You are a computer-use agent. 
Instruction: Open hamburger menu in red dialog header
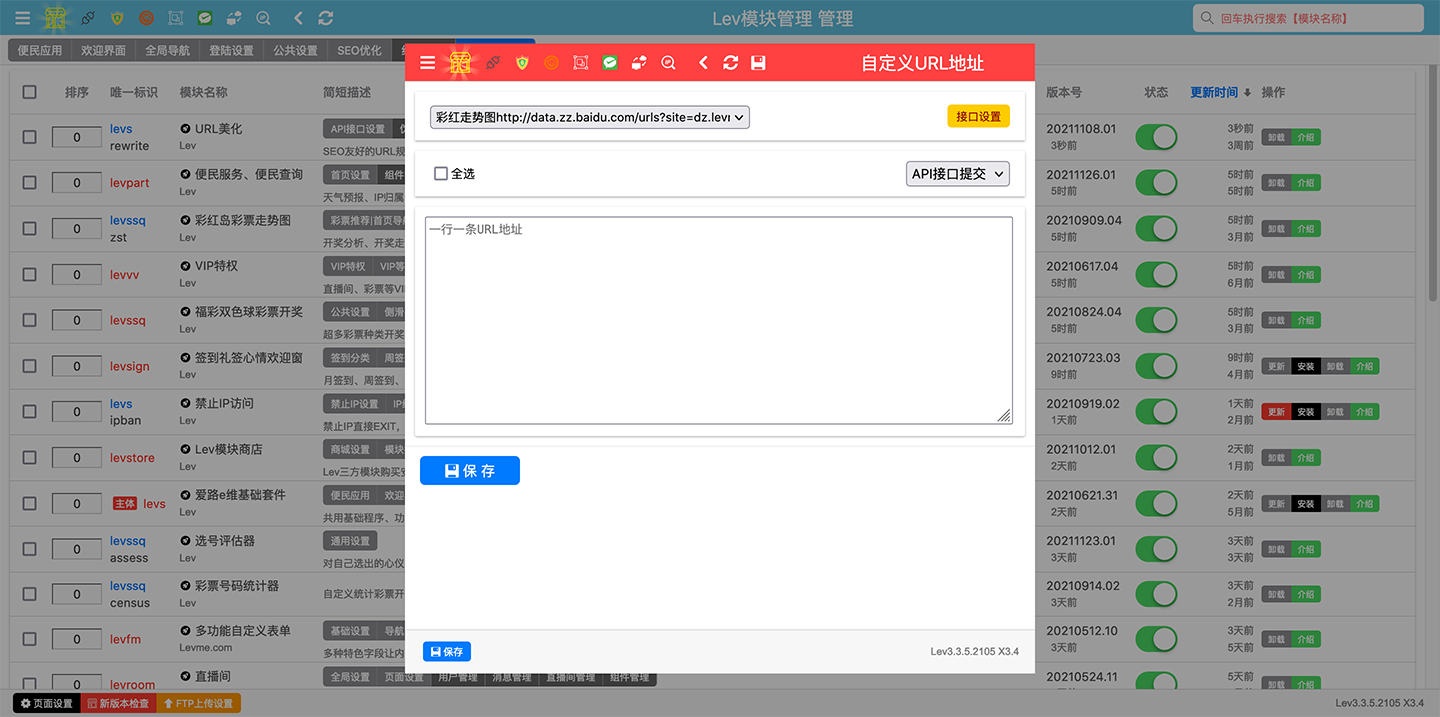(427, 63)
